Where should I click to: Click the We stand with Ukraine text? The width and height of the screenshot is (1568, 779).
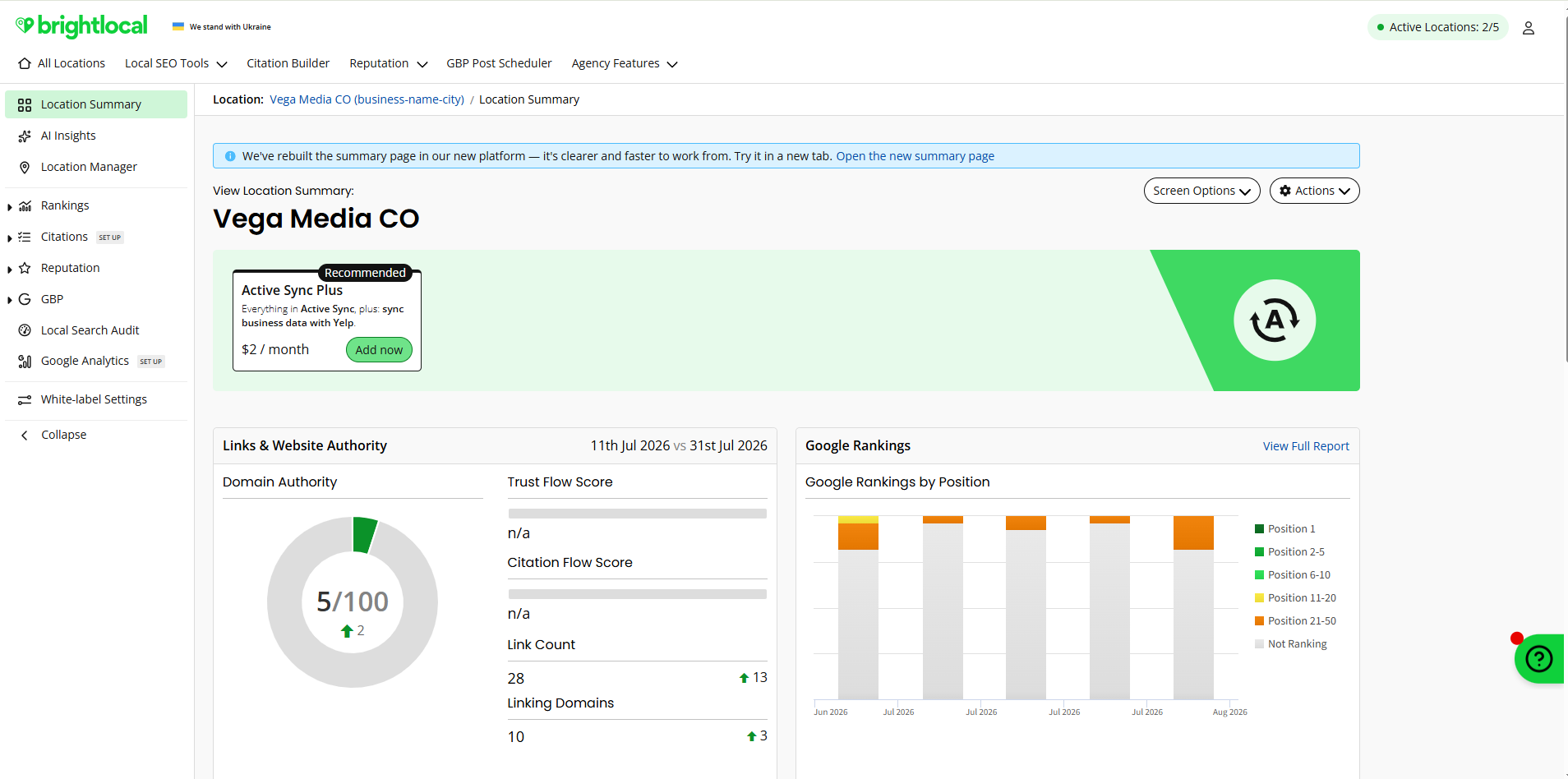click(230, 27)
